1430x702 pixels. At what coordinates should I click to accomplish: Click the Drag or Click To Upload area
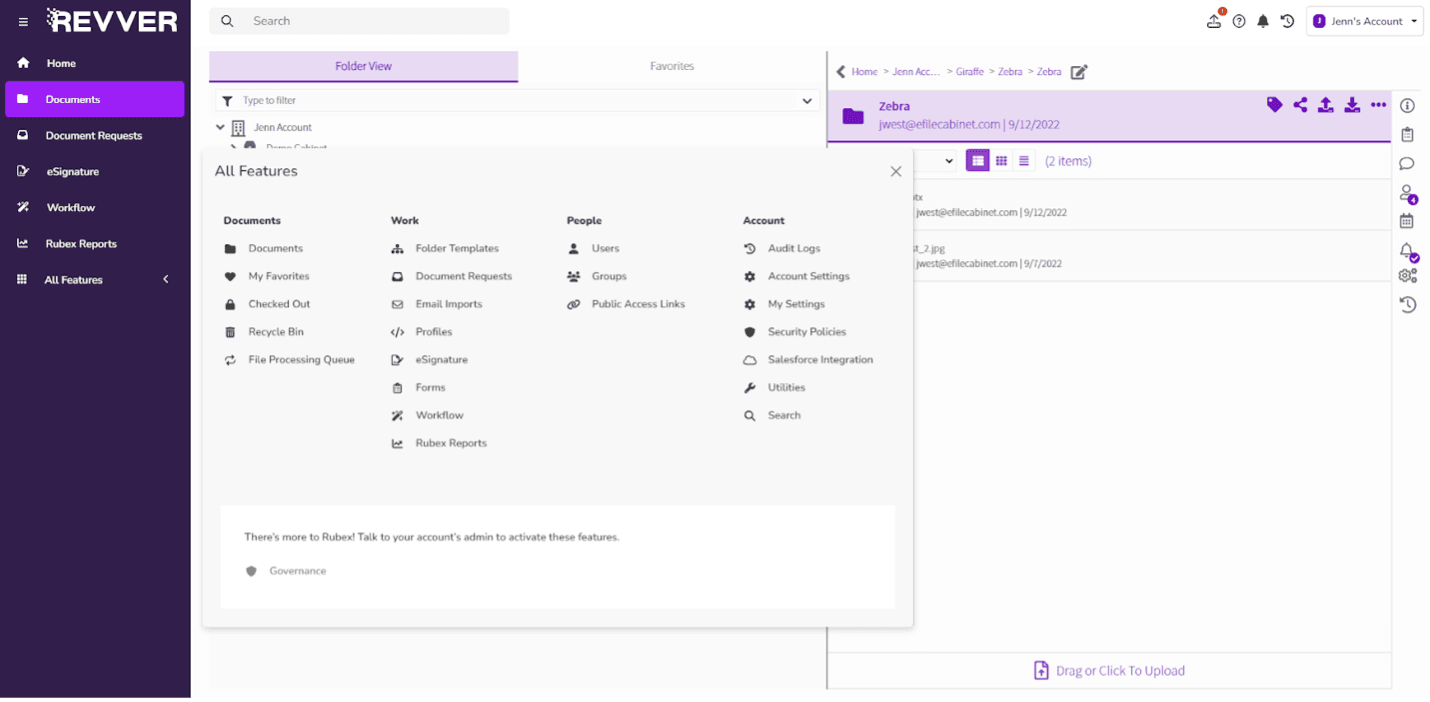pos(1108,670)
